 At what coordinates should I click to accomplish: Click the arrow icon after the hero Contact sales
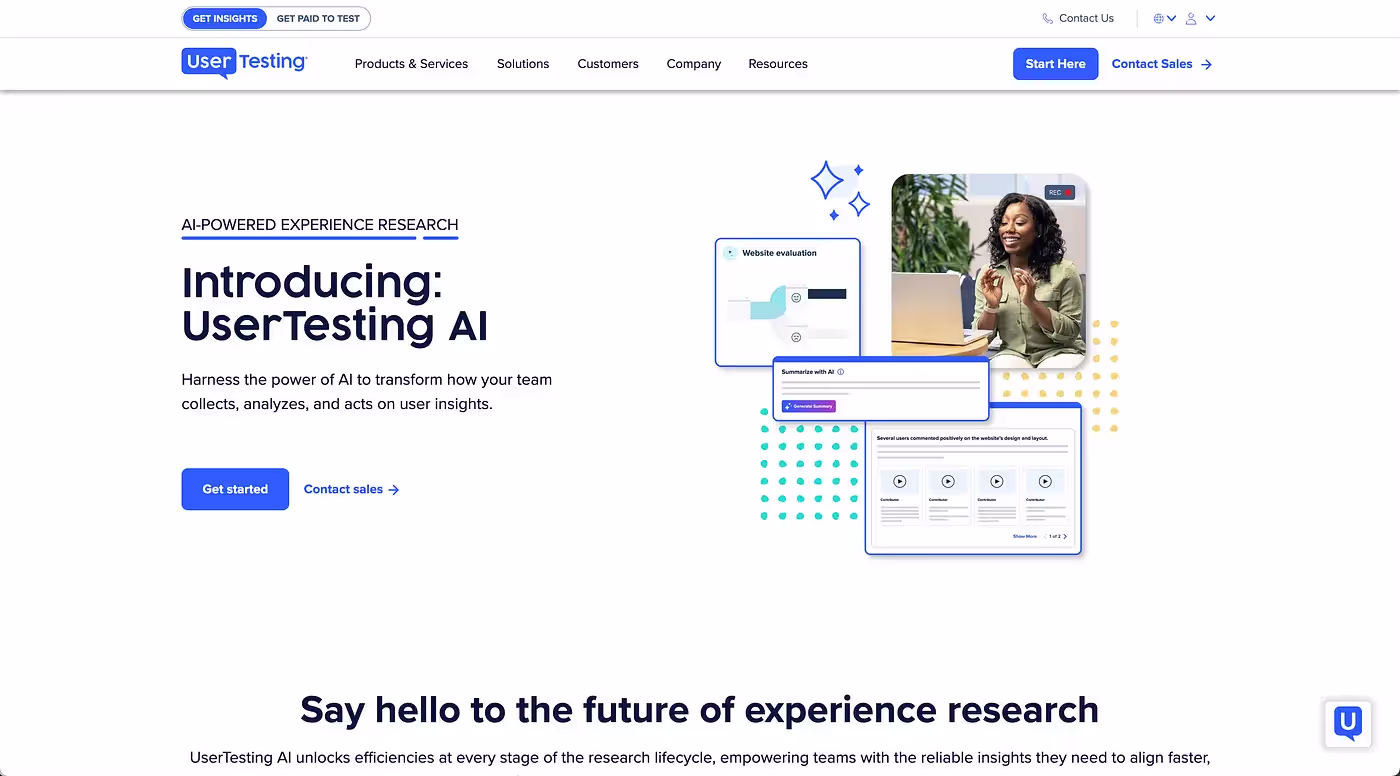coord(394,490)
